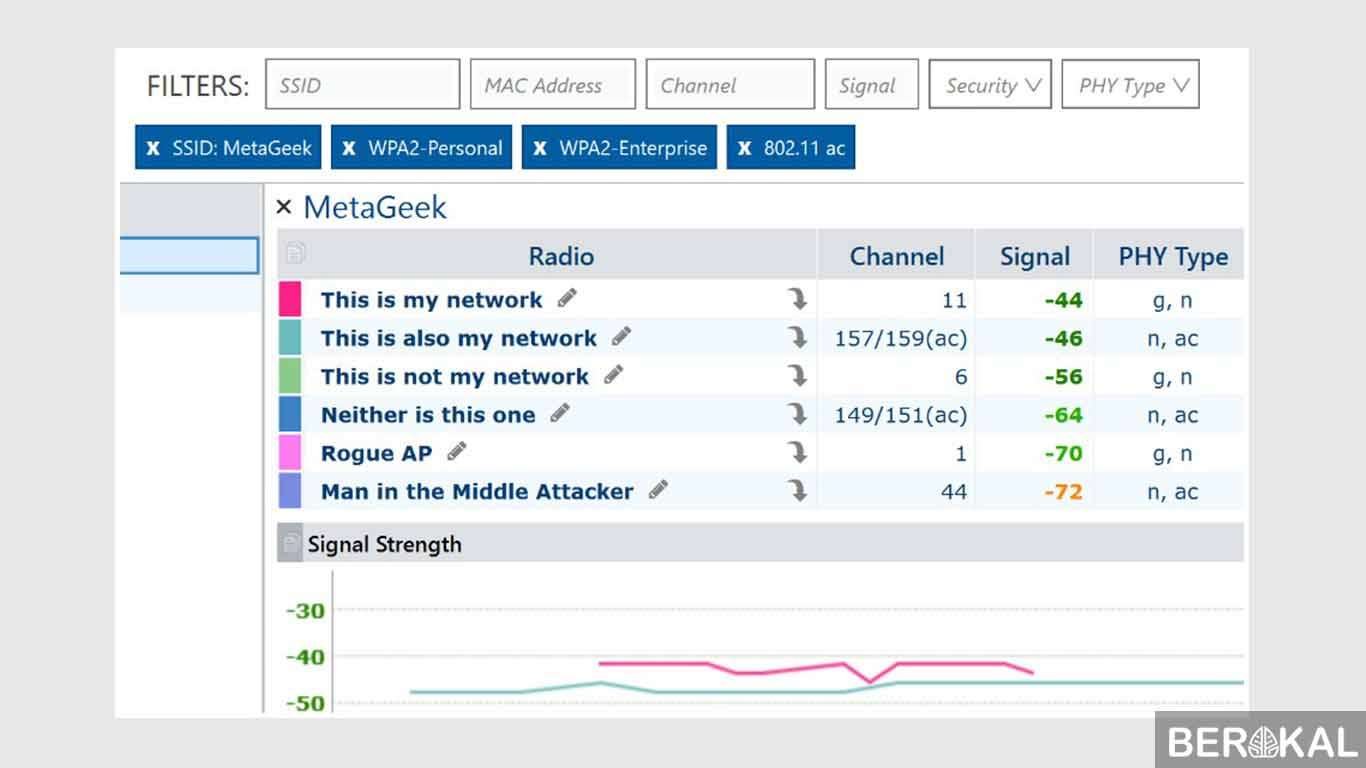The height and width of the screenshot is (768, 1366).
Task: Remove the WPA2-Enterprise filter tag
Action: click(x=540, y=148)
